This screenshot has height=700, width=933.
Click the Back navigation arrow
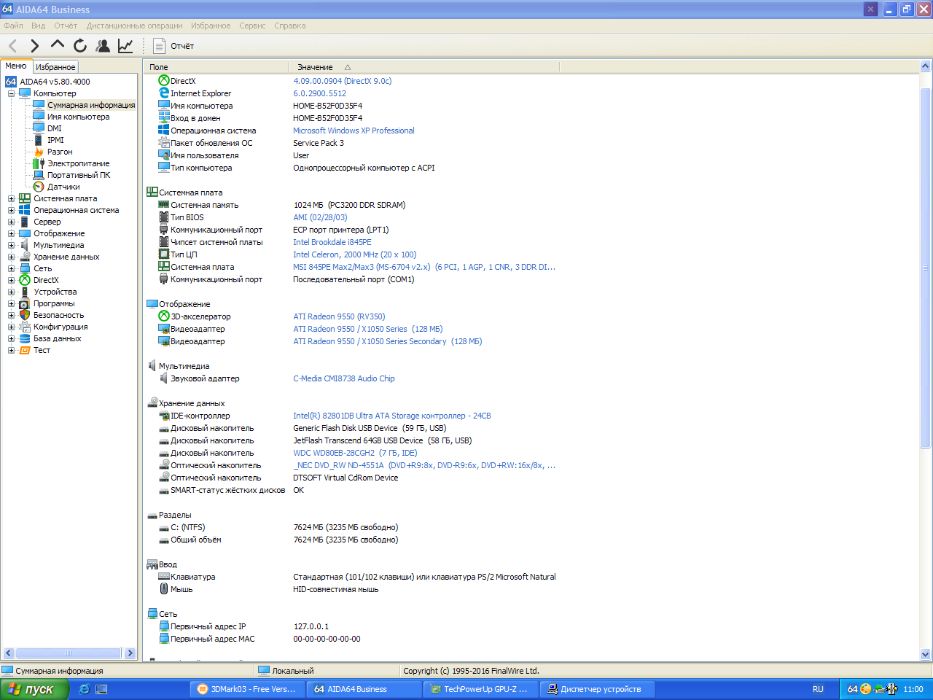[x=12, y=46]
